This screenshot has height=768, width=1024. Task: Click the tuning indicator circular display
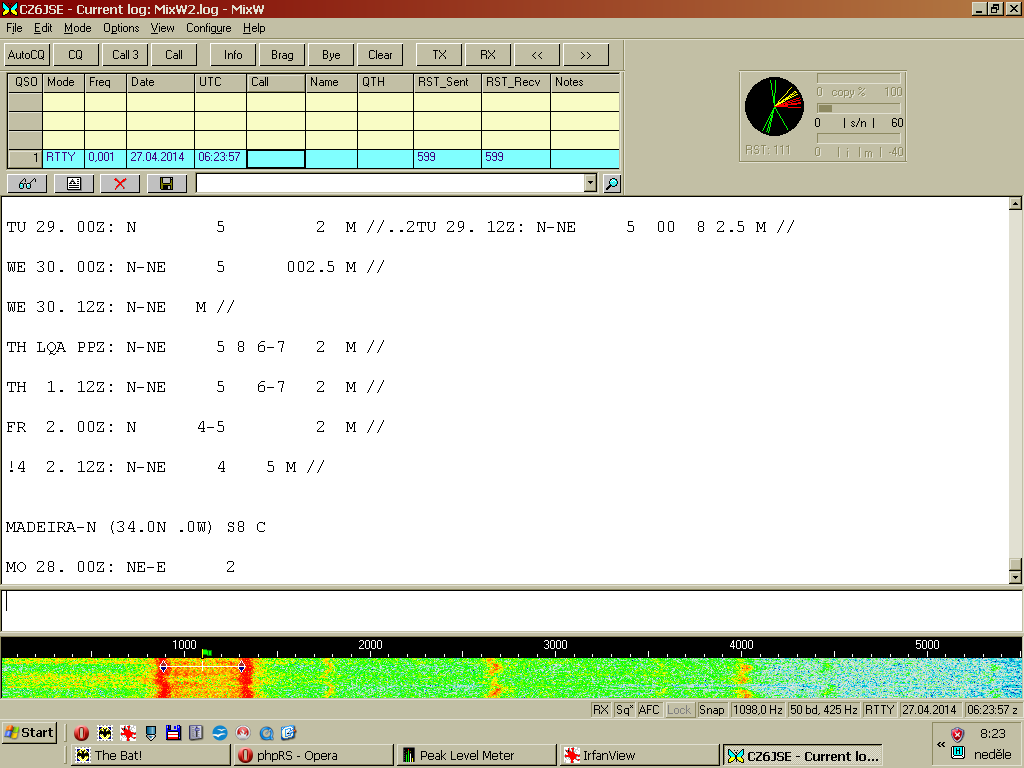pos(775,106)
